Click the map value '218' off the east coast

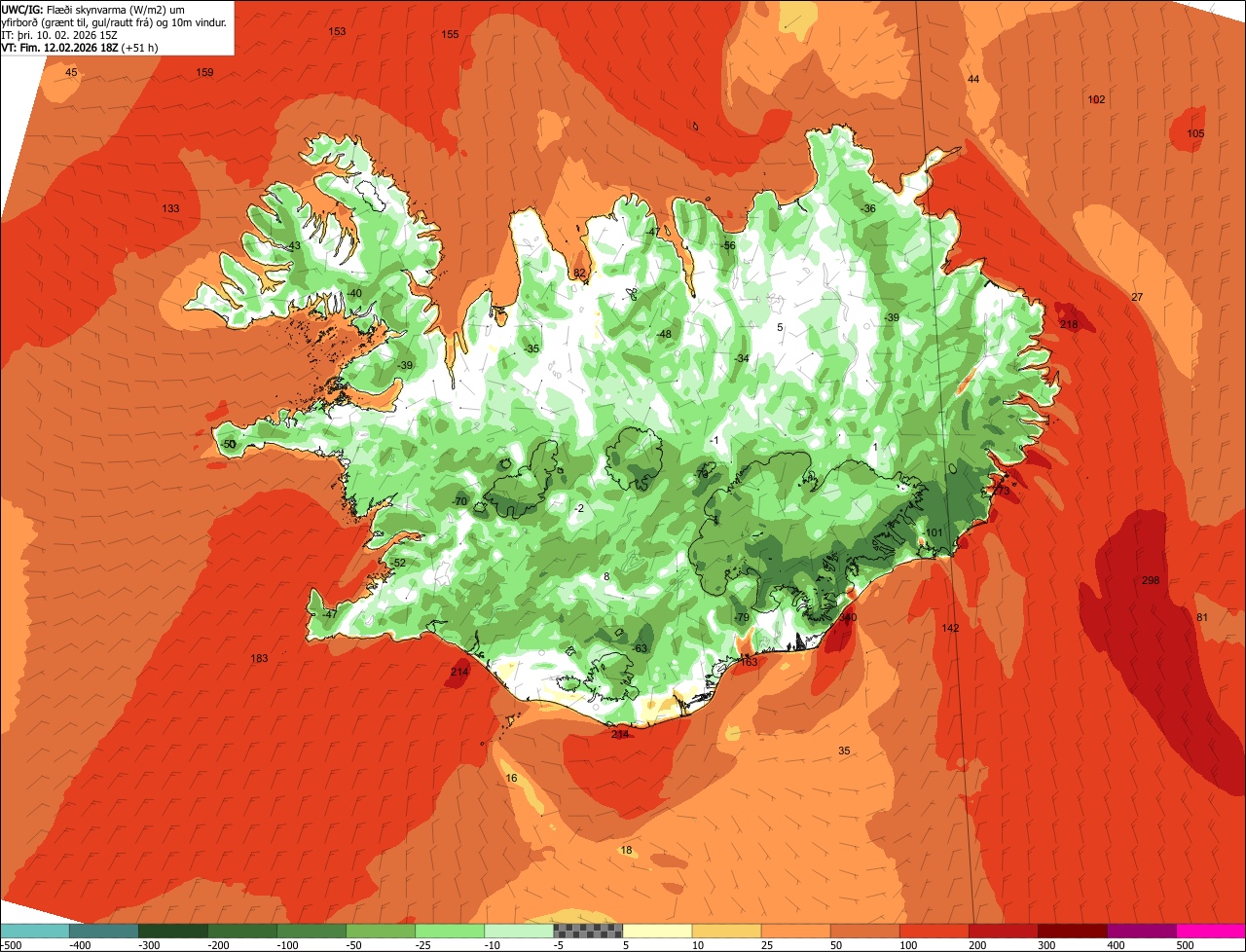(x=1069, y=325)
